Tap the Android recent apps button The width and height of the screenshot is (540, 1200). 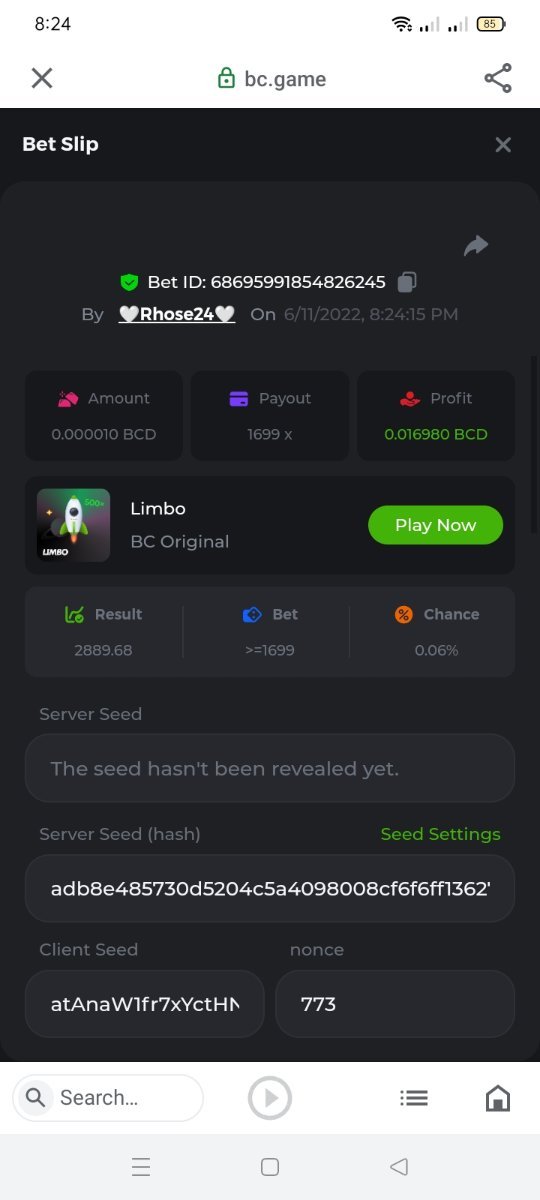pos(141,1167)
